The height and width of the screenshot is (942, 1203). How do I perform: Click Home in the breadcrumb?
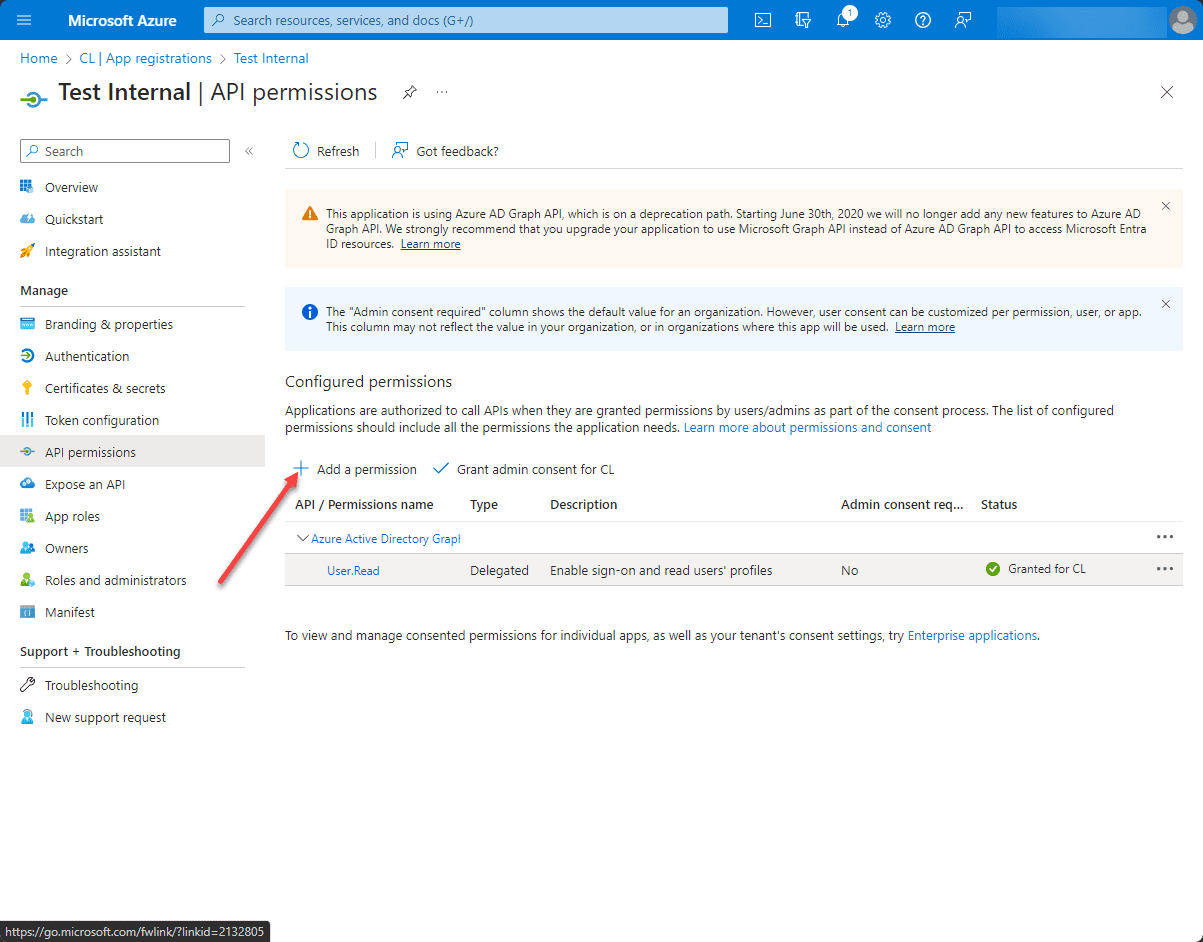[x=39, y=58]
